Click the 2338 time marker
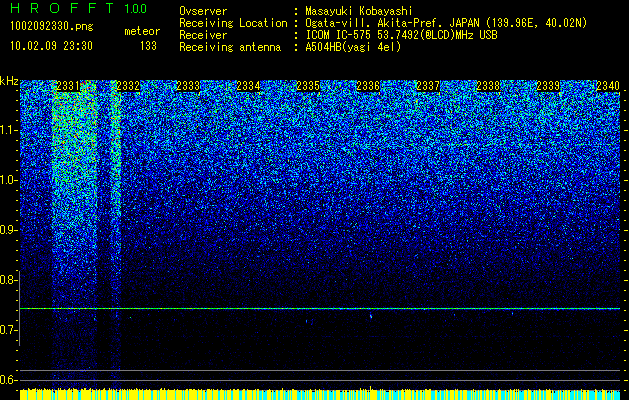Image resolution: width=629 pixels, height=400 pixels. point(488,86)
